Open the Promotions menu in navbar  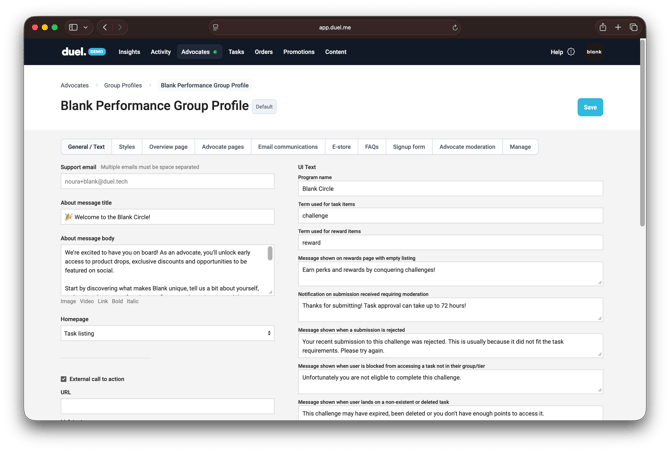(x=298, y=52)
